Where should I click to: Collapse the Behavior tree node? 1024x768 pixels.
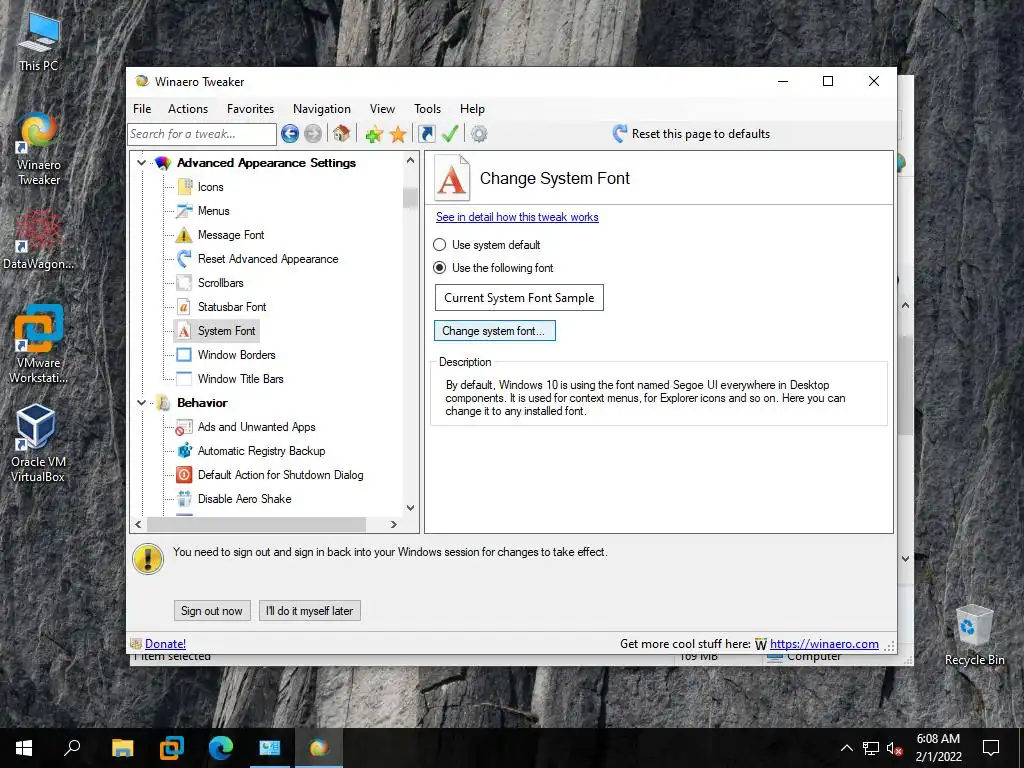pyautogui.click(x=141, y=403)
